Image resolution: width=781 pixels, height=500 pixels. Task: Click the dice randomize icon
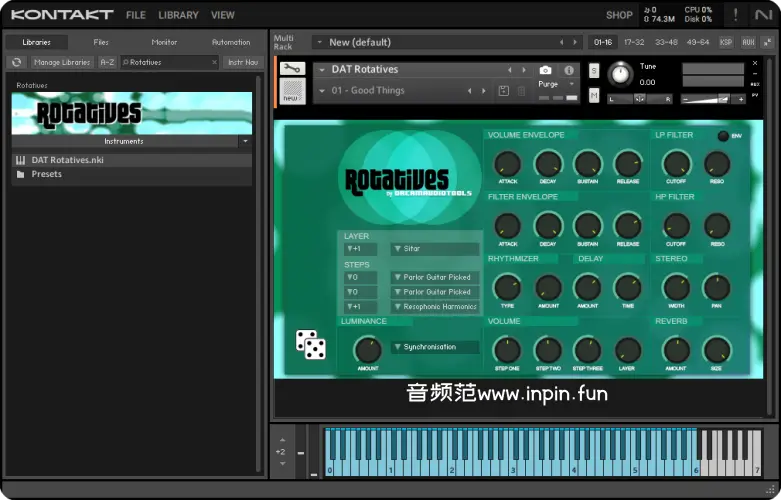[x=310, y=344]
